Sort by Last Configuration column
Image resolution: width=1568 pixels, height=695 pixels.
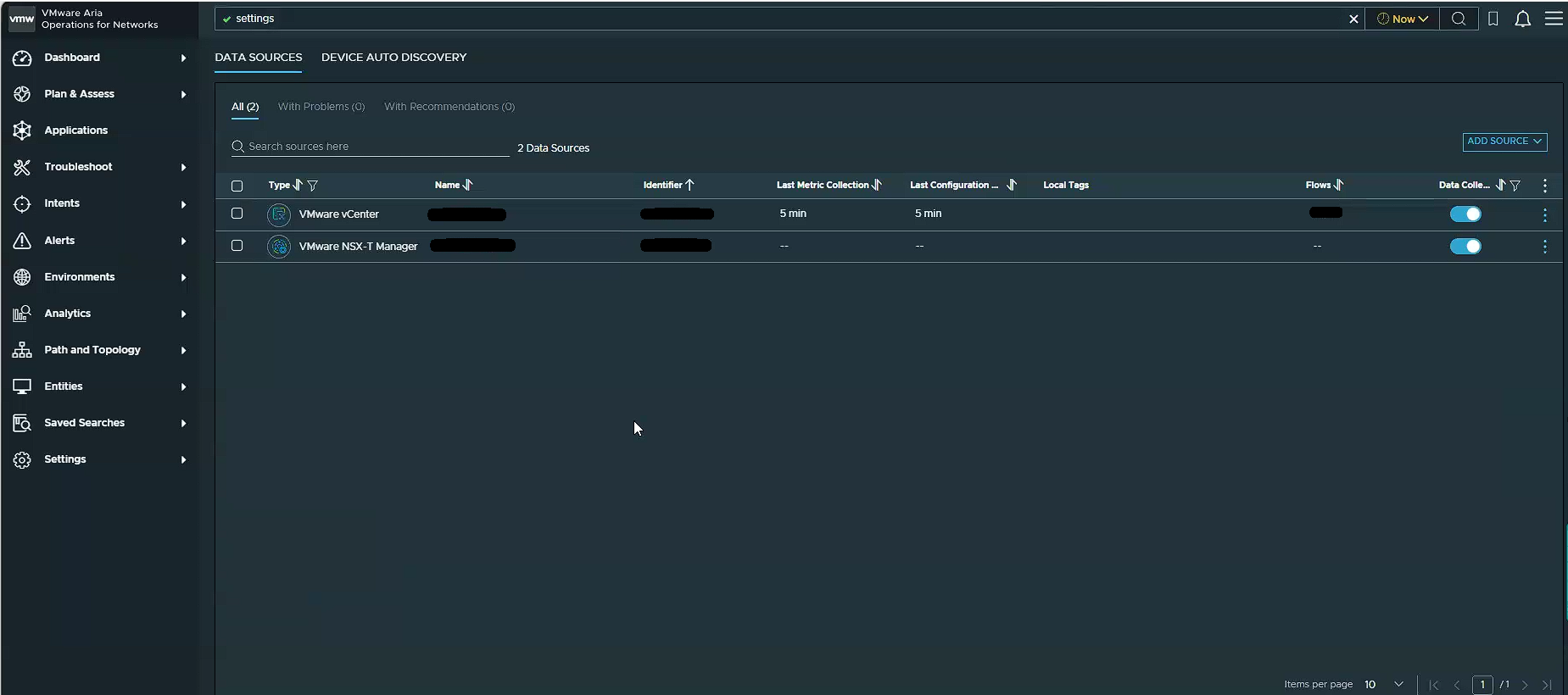pos(1012,185)
